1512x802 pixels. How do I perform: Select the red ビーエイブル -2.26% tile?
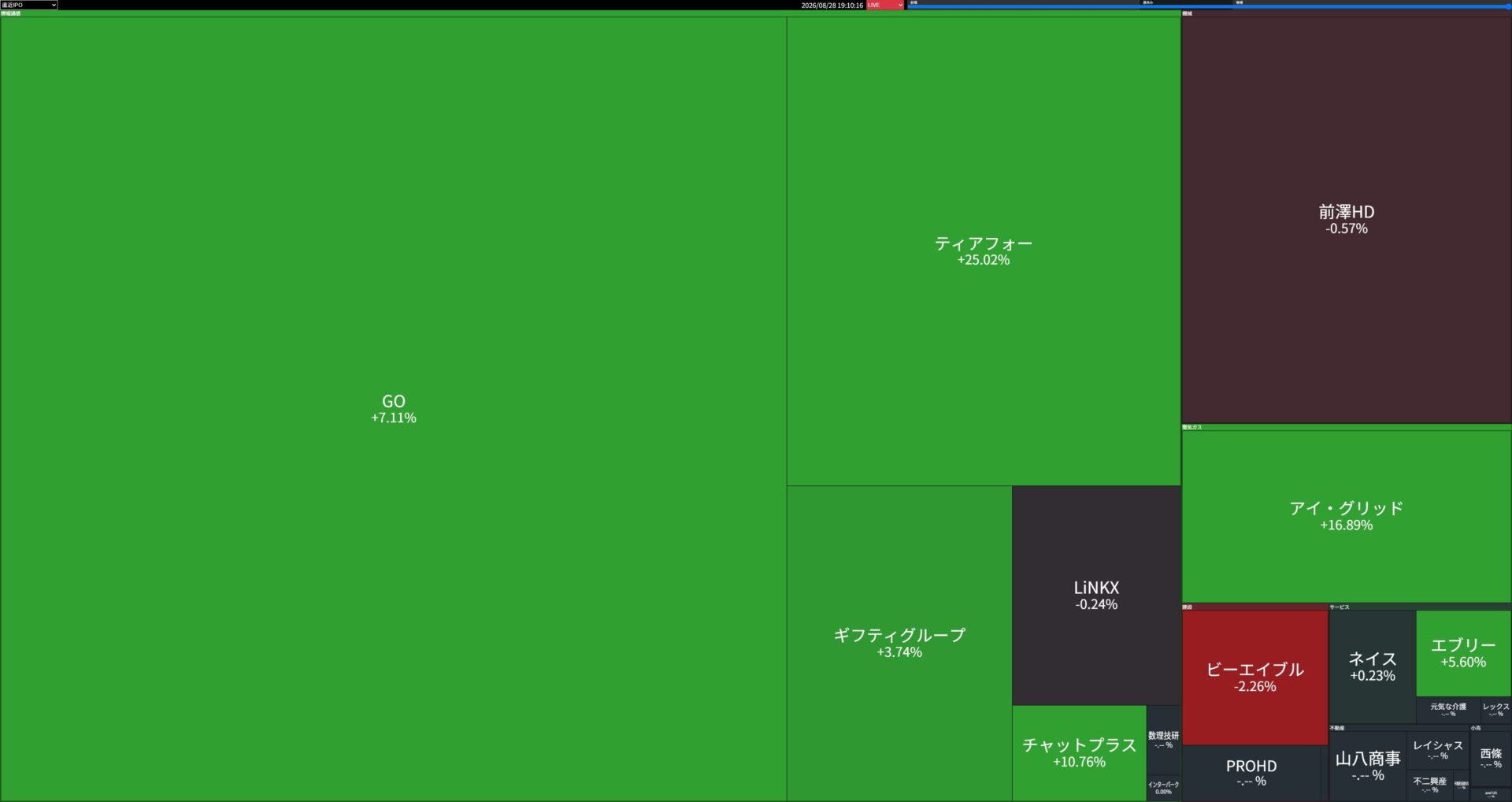[1254, 678]
